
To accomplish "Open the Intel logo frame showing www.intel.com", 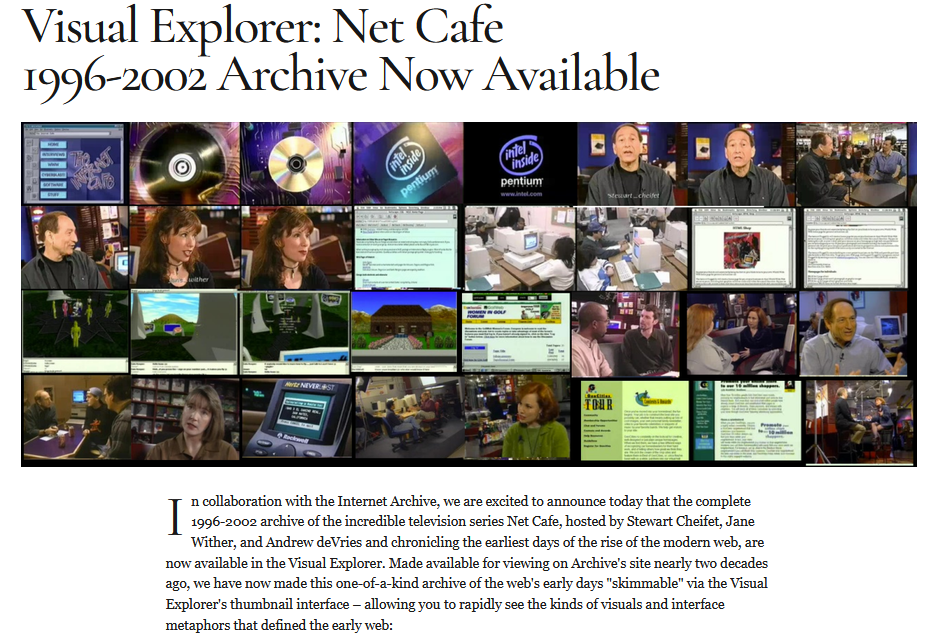I will click(520, 163).
